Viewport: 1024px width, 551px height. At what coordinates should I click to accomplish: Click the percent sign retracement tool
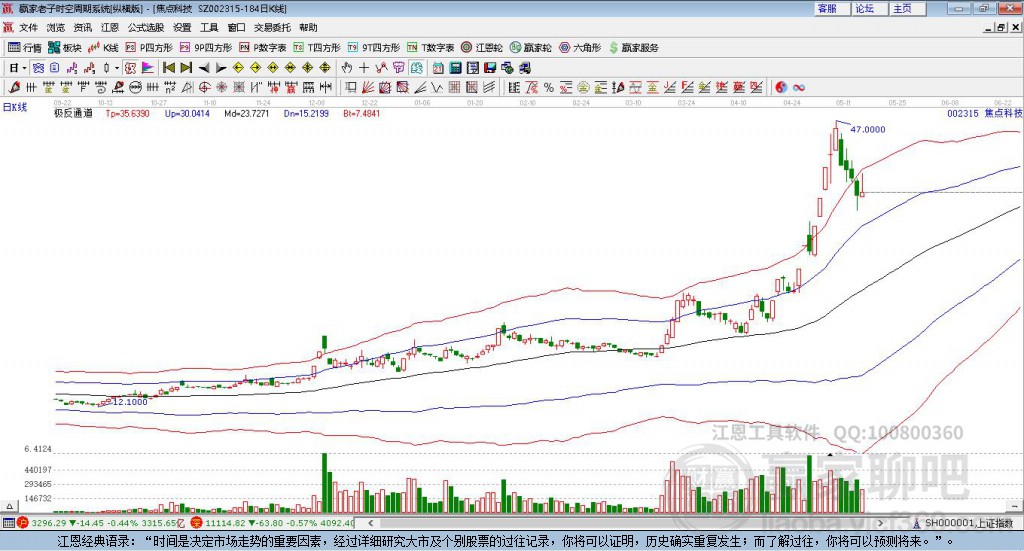[x=549, y=87]
